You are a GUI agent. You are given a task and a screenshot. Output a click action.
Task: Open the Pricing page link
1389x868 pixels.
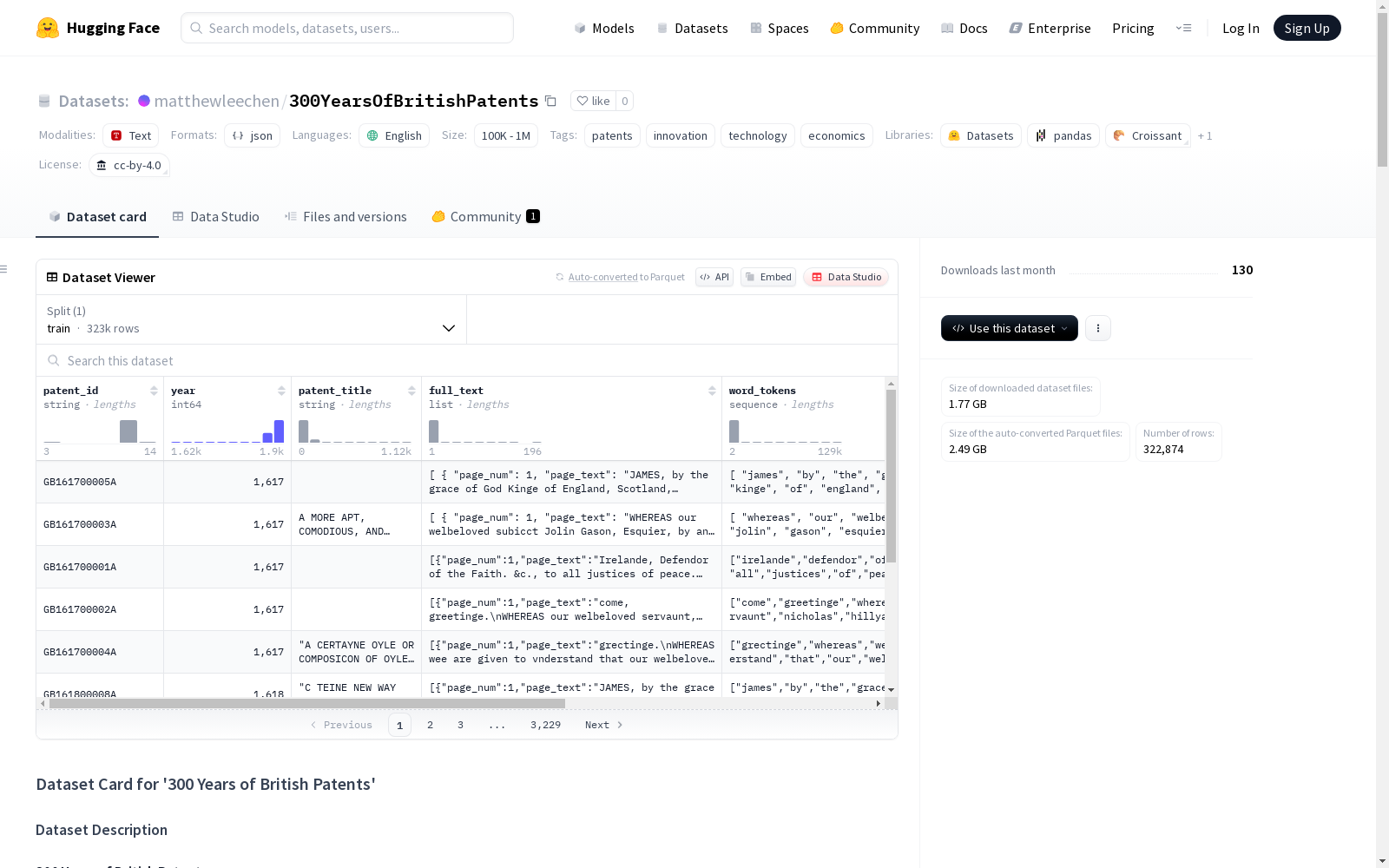click(x=1133, y=28)
